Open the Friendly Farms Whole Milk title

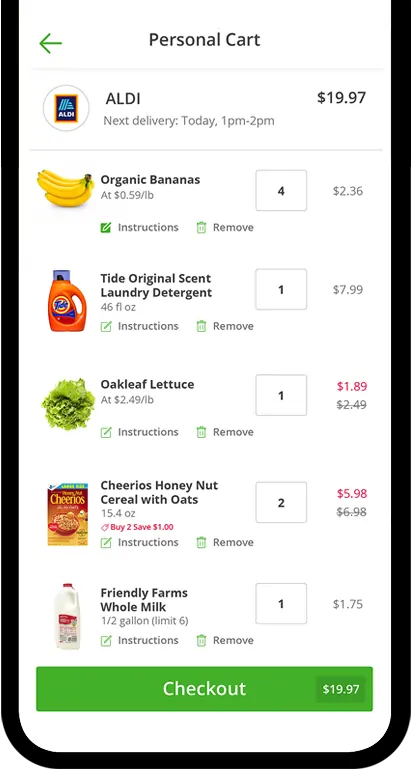click(x=144, y=600)
